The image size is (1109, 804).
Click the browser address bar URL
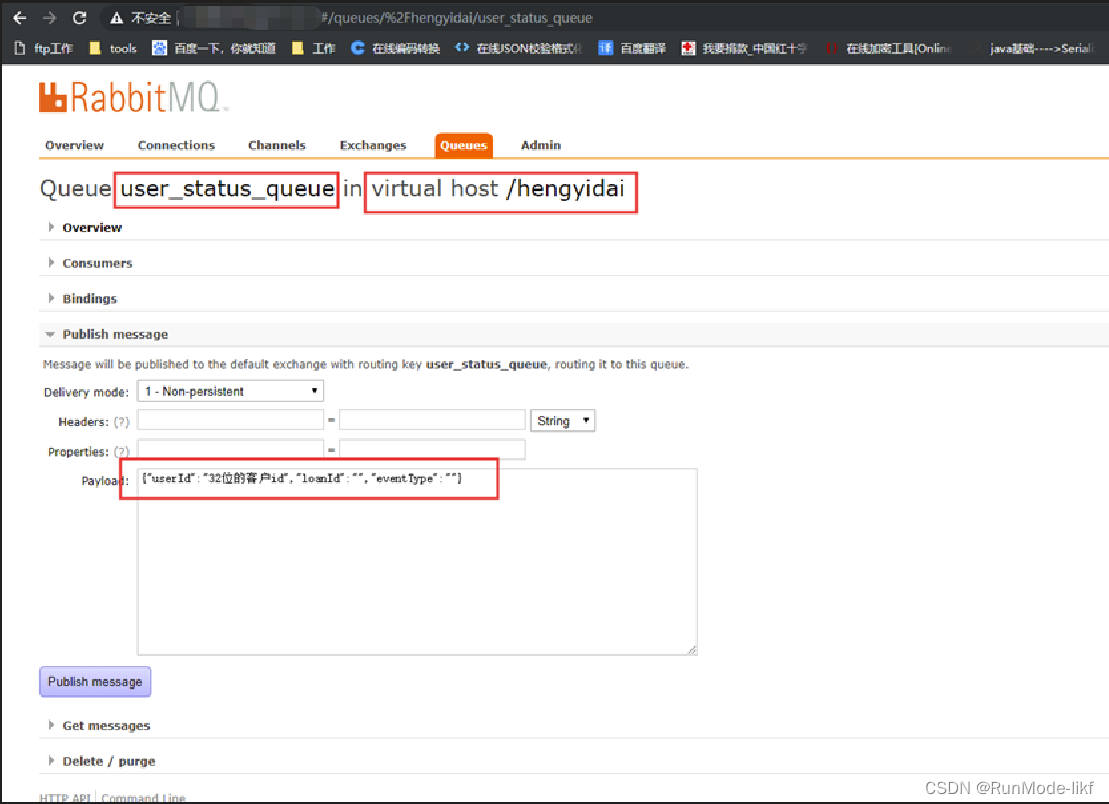tap(456, 18)
